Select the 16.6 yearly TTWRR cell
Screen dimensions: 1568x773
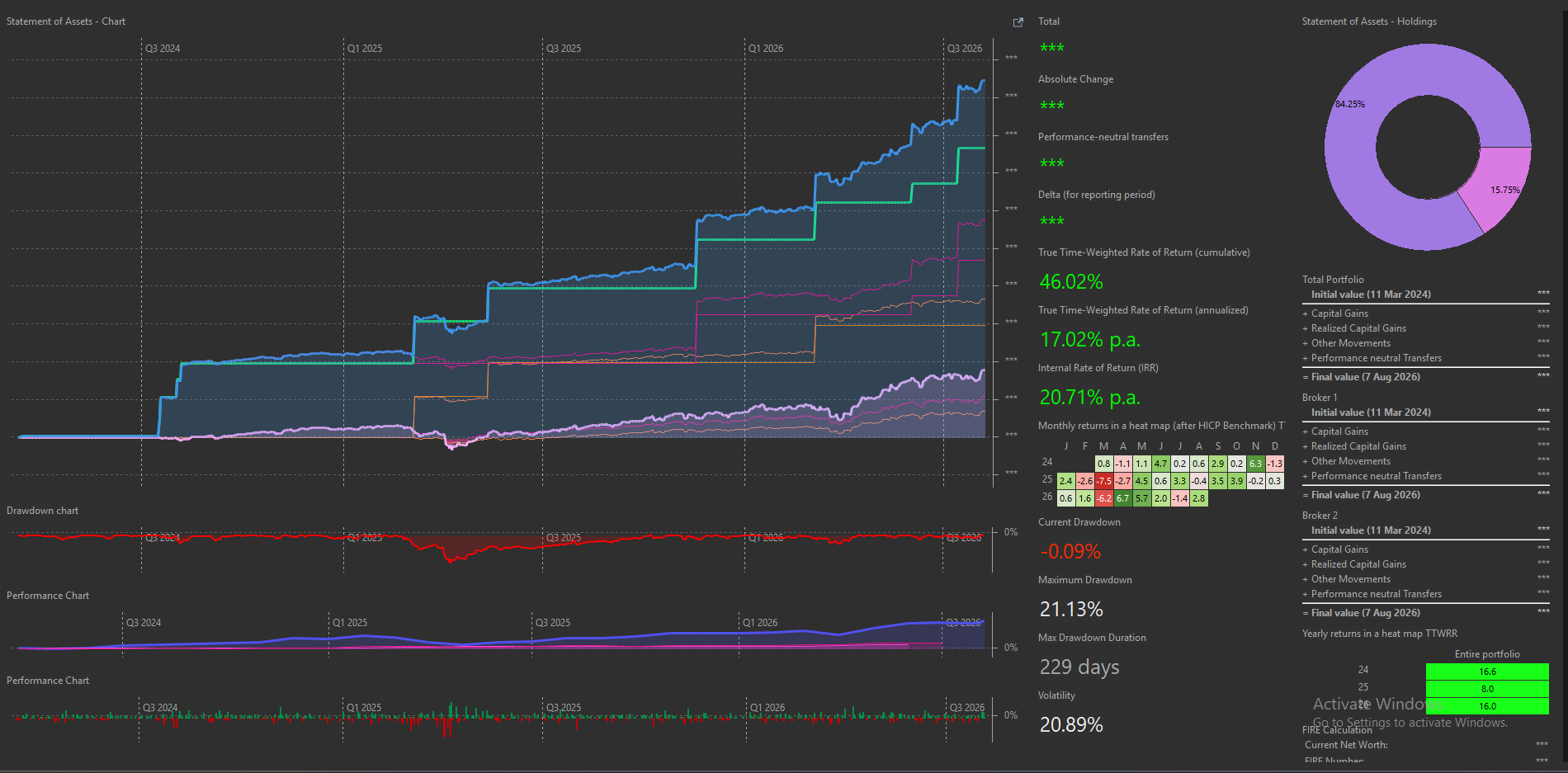point(1487,672)
